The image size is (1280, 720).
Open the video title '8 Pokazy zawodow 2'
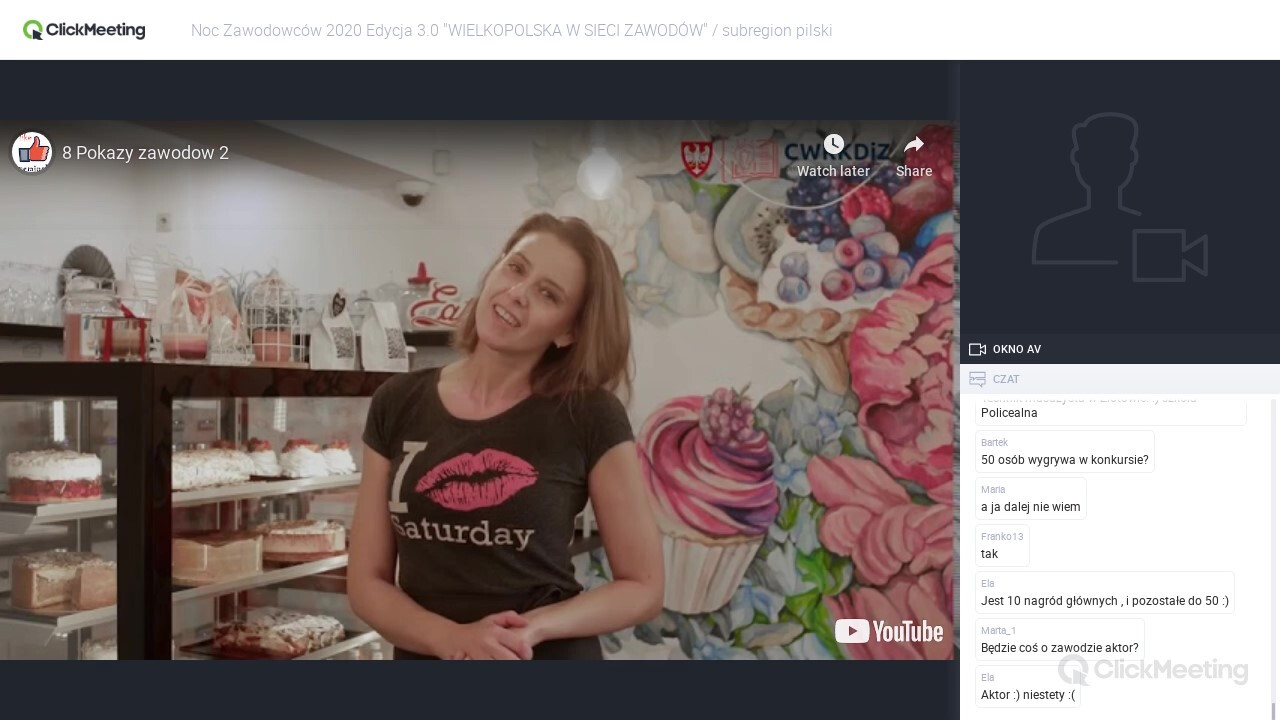click(x=145, y=153)
